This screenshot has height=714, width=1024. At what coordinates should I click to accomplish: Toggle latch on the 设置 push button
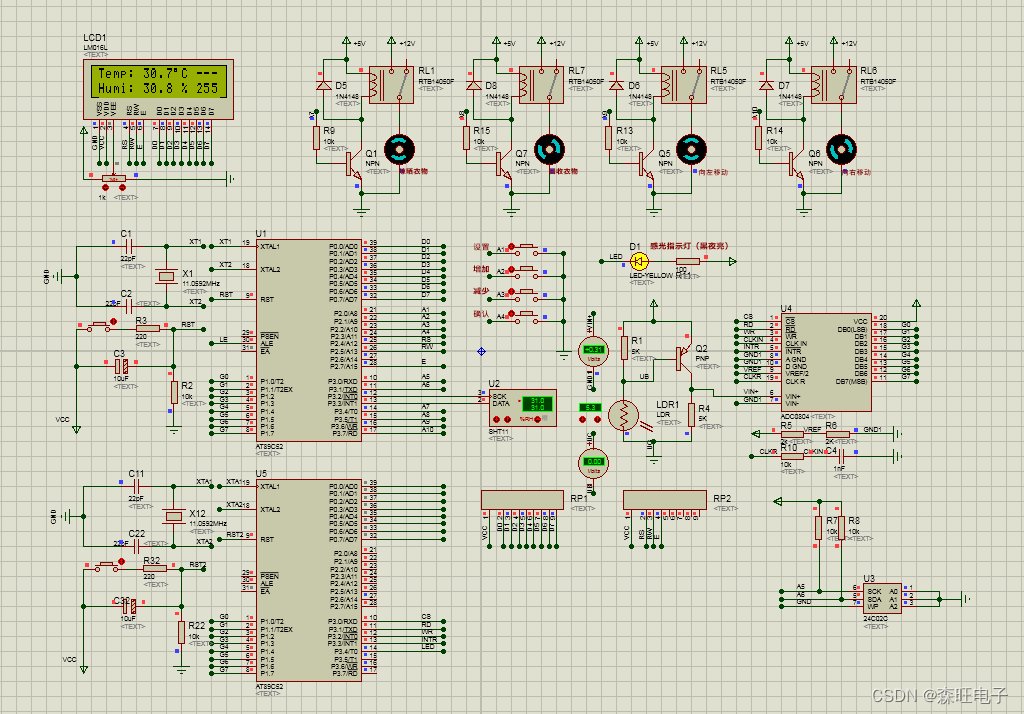(x=511, y=246)
